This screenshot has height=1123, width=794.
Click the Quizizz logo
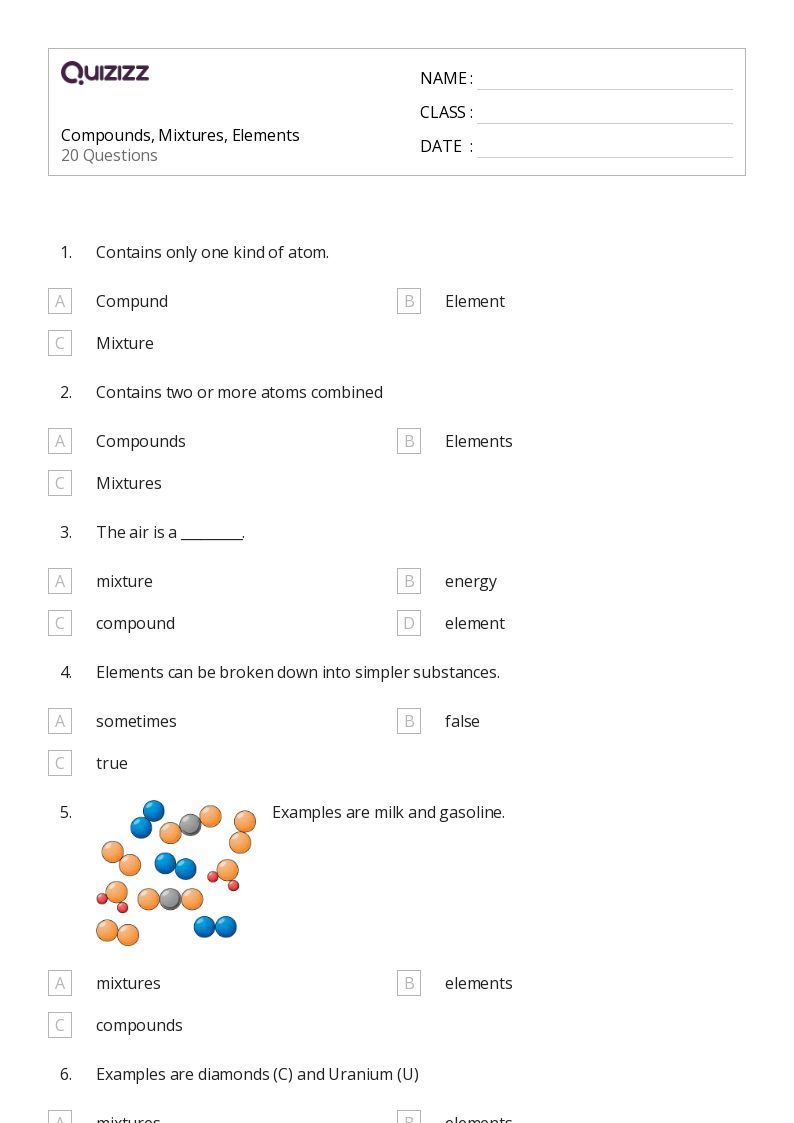click(105, 72)
